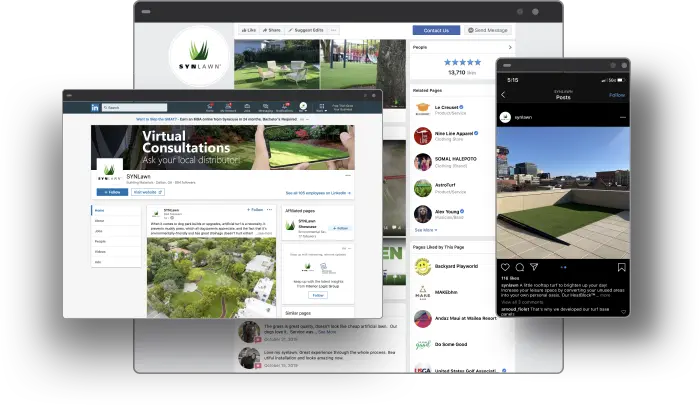Select Jobs tab in LinkedIn sidebar
Viewport: 699px width, 405px height.
[x=116, y=231]
